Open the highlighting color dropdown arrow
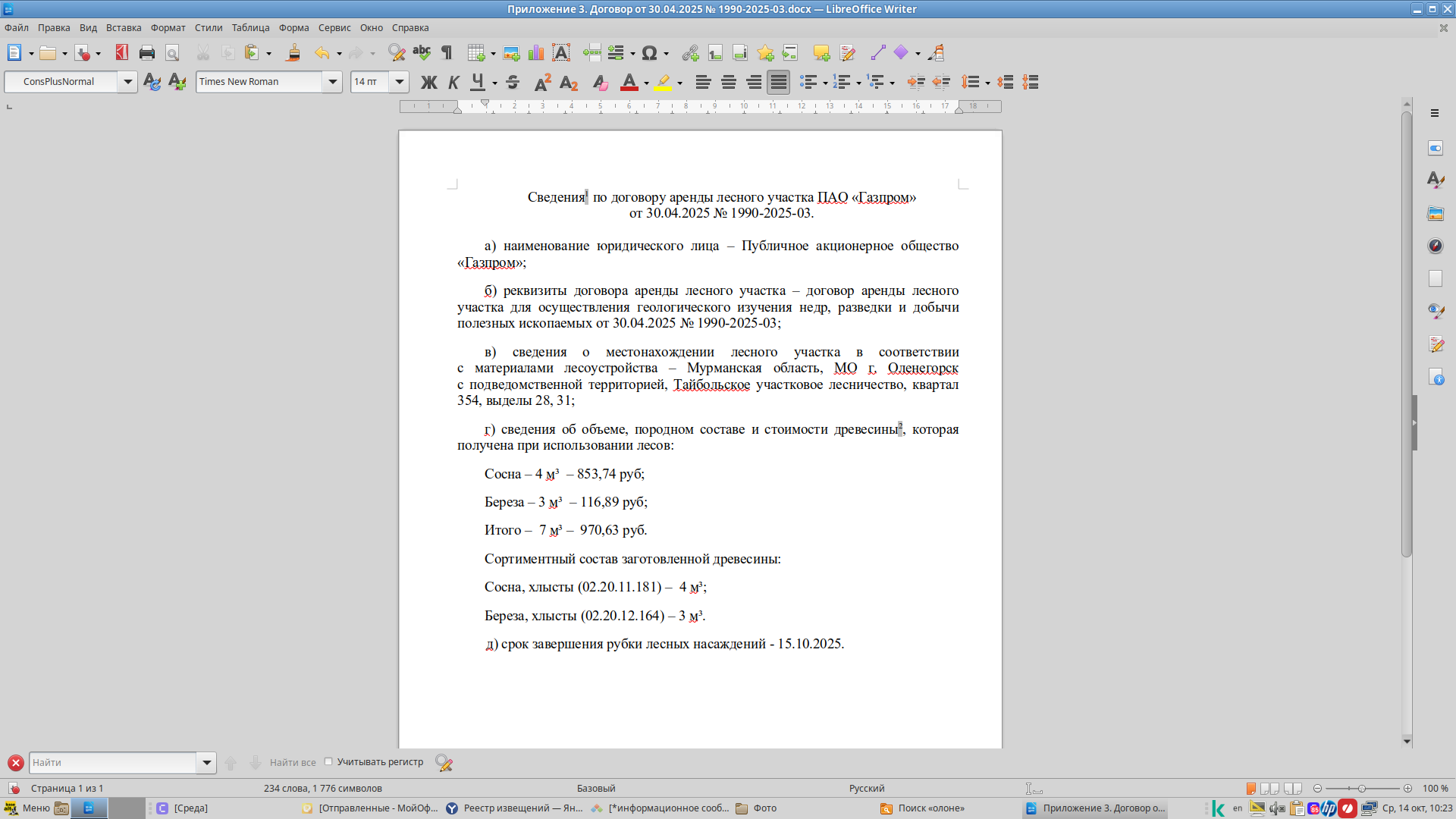Viewport: 1456px width, 819px height. pyautogui.click(x=679, y=83)
